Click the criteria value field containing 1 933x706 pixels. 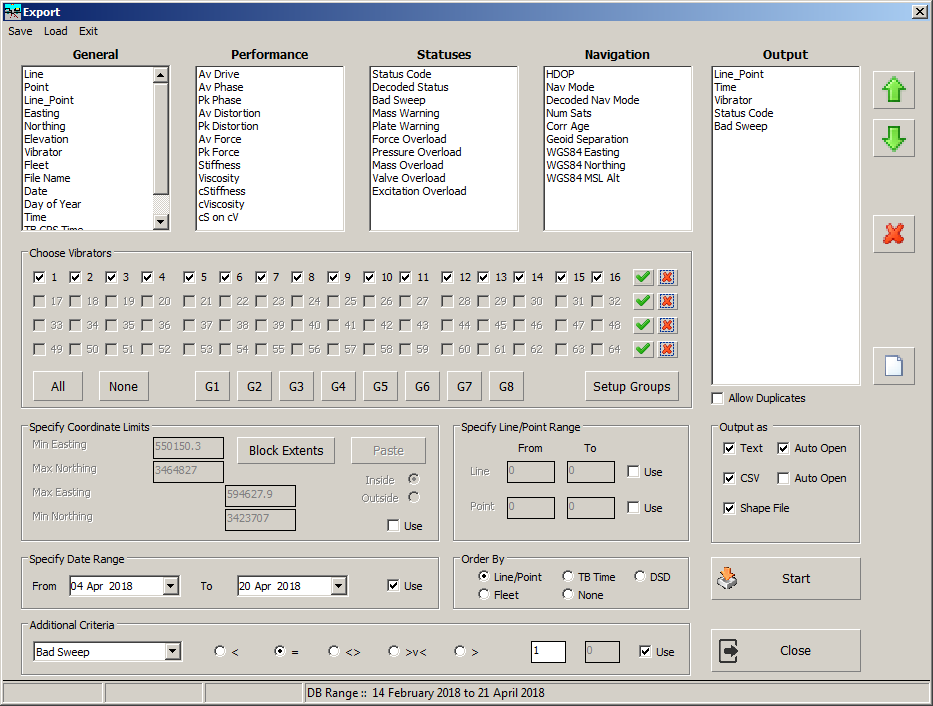point(548,651)
